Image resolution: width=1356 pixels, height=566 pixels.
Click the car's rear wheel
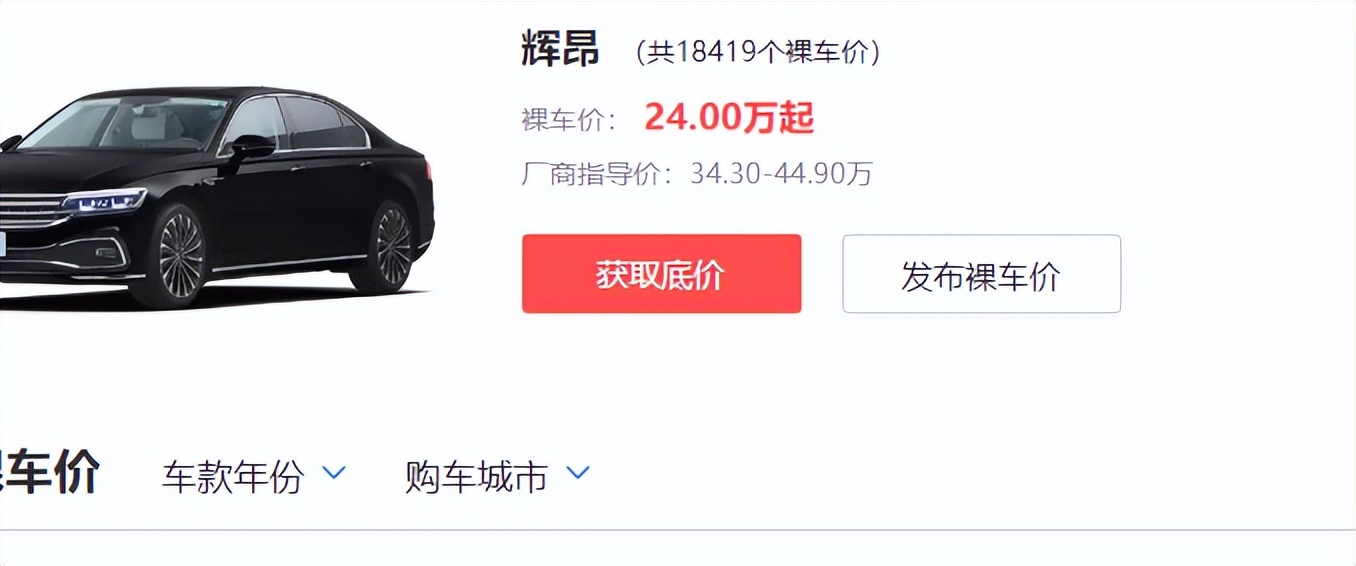tap(391, 247)
